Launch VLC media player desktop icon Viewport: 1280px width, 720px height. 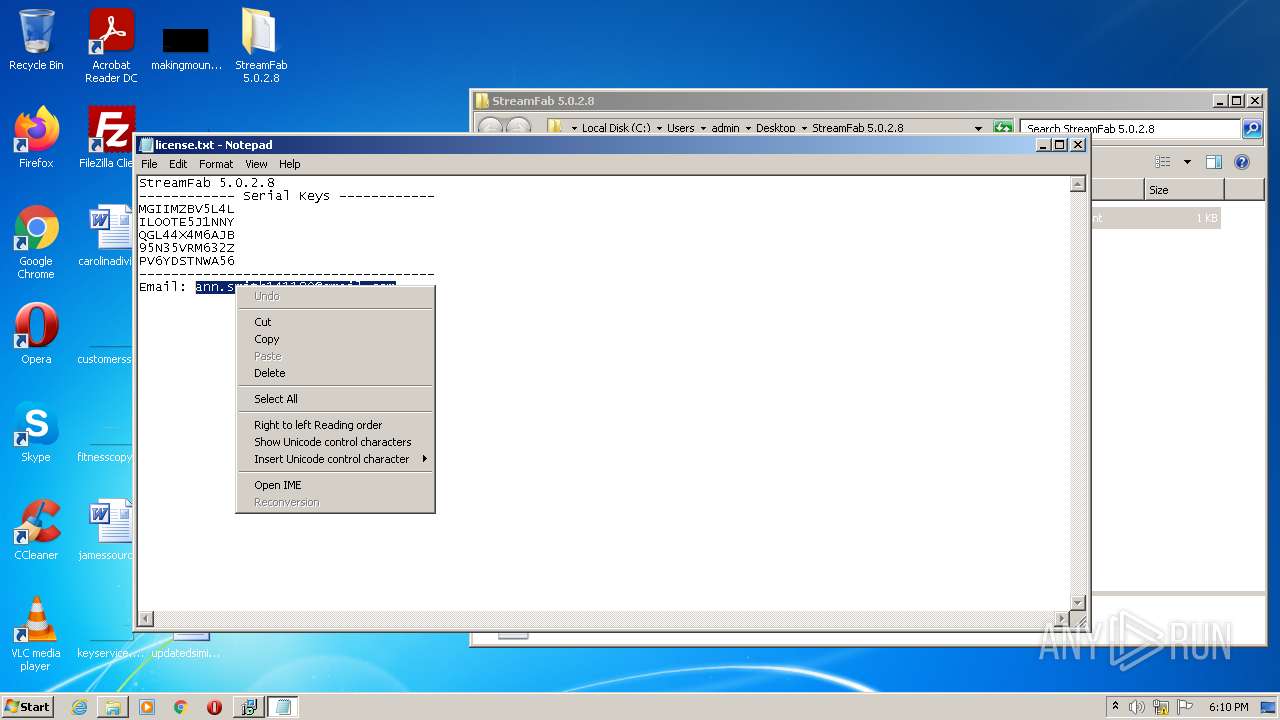[x=36, y=634]
